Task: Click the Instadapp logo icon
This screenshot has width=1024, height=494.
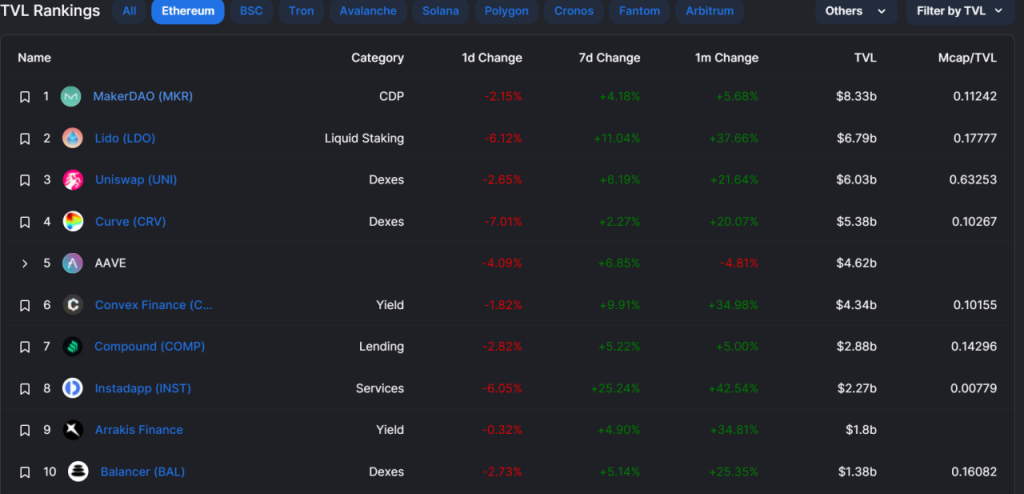Action: point(72,388)
